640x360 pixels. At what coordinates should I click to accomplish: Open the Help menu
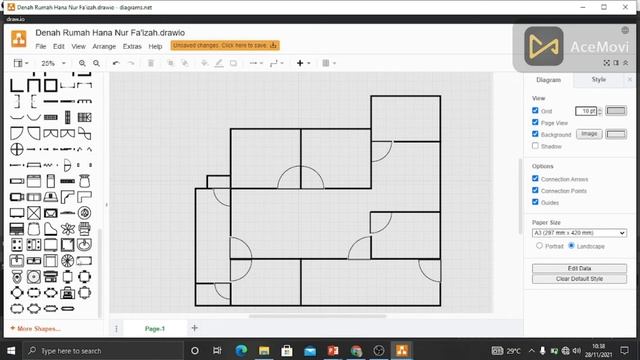coord(155,47)
